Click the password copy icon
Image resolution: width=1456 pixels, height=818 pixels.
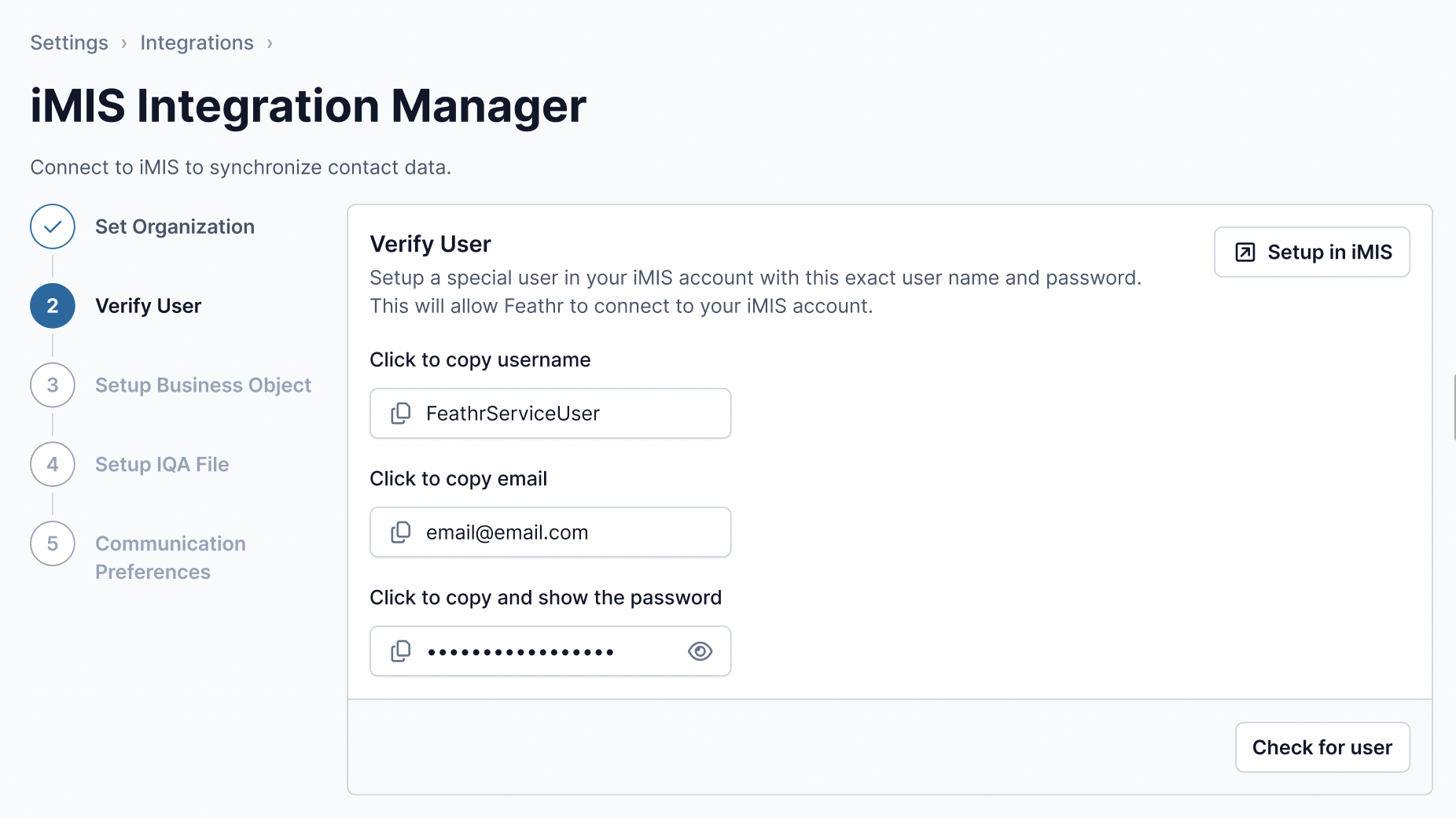click(x=401, y=651)
